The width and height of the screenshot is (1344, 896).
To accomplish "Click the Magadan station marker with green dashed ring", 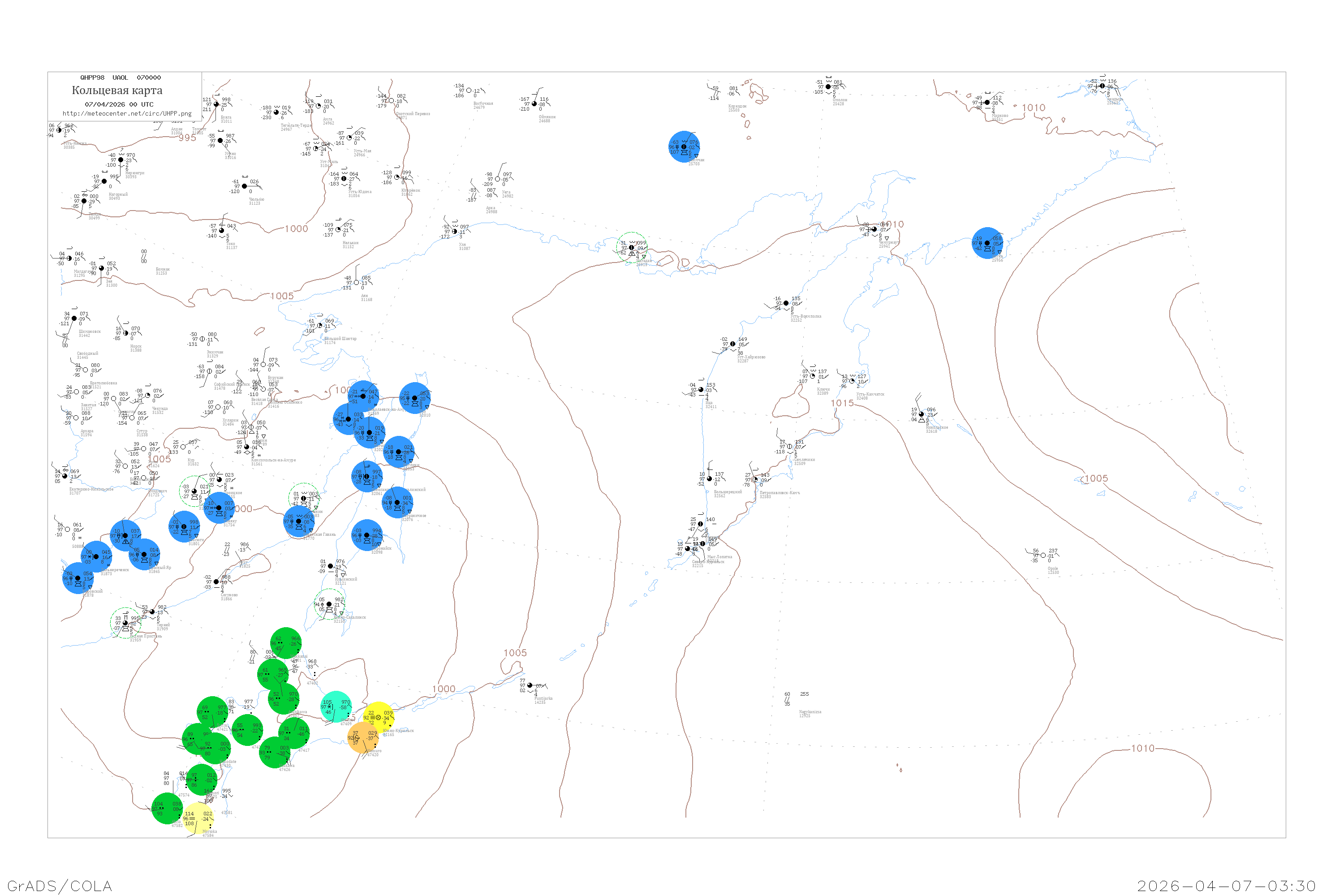I will tap(631, 247).
